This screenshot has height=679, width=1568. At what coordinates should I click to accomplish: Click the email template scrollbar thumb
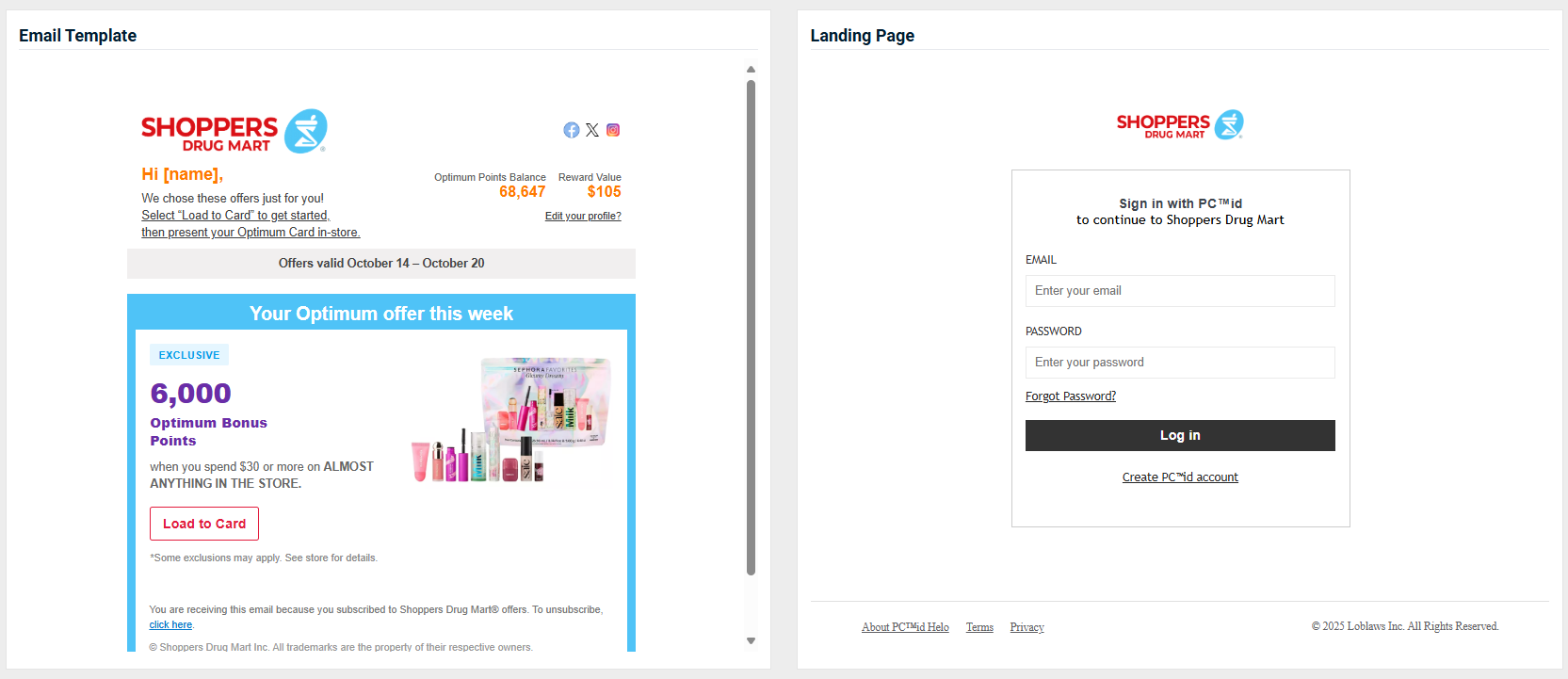pyautogui.click(x=751, y=327)
